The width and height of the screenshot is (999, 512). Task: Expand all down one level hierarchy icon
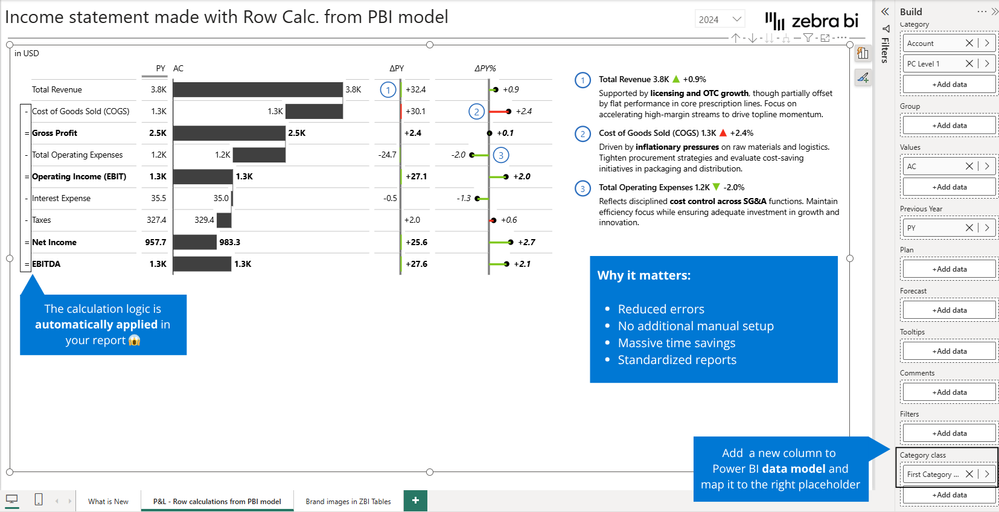[x=786, y=38]
